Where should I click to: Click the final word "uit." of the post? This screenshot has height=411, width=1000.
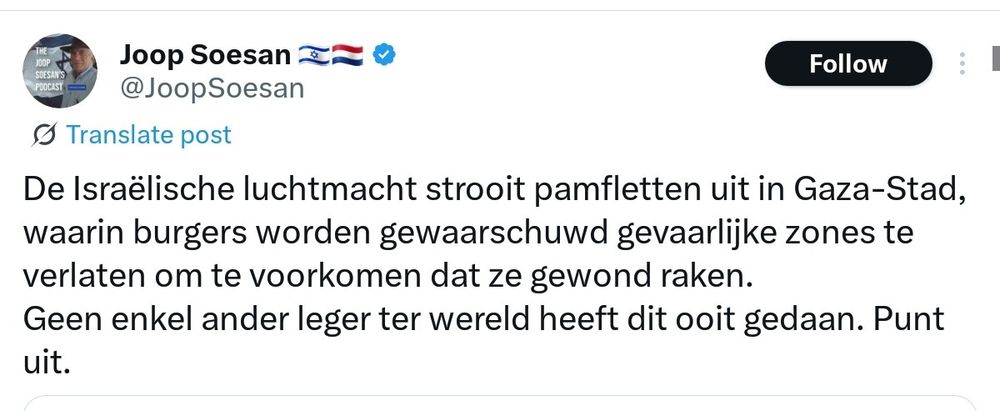[46, 362]
